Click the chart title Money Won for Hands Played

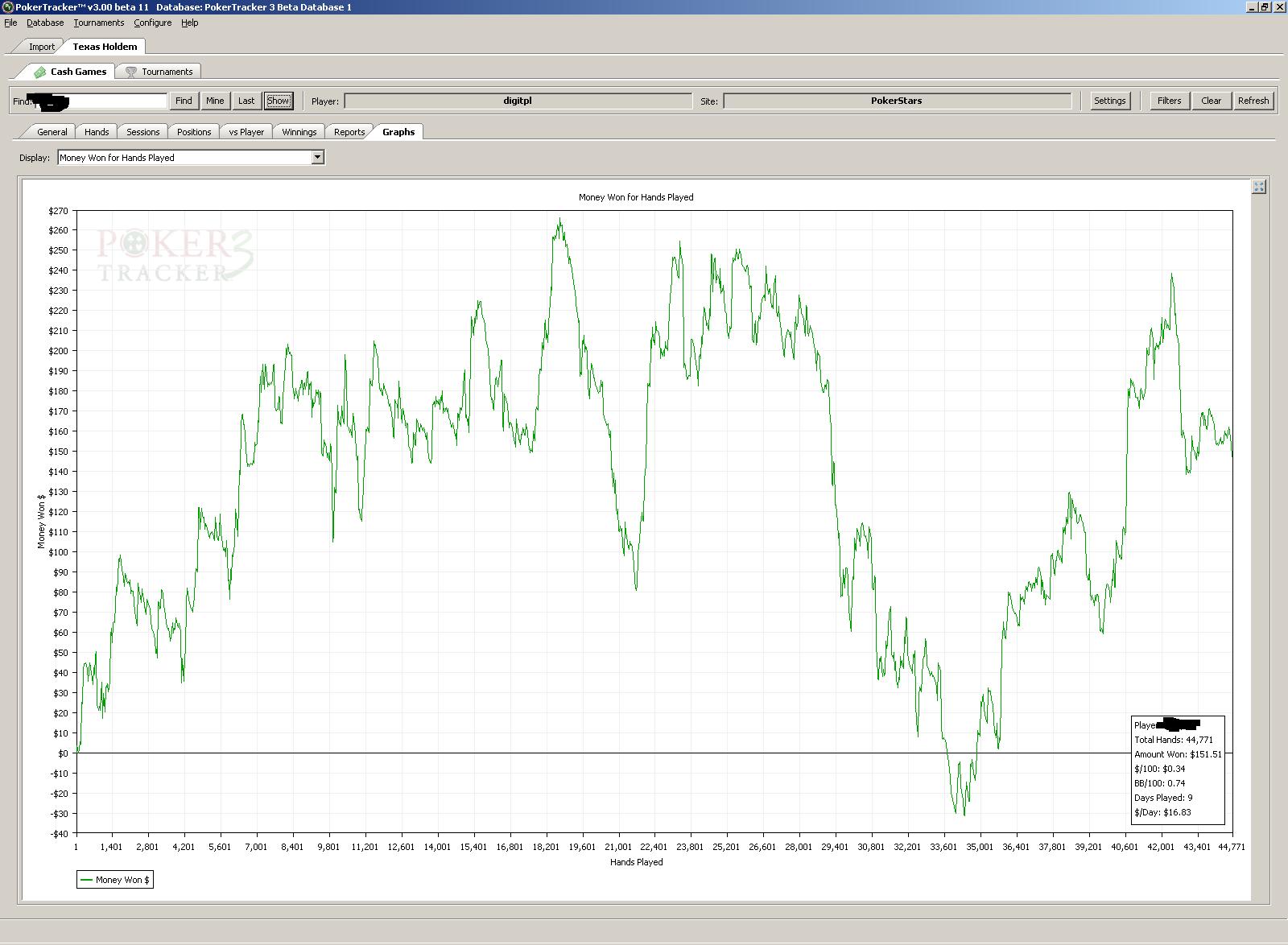click(x=636, y=197)
